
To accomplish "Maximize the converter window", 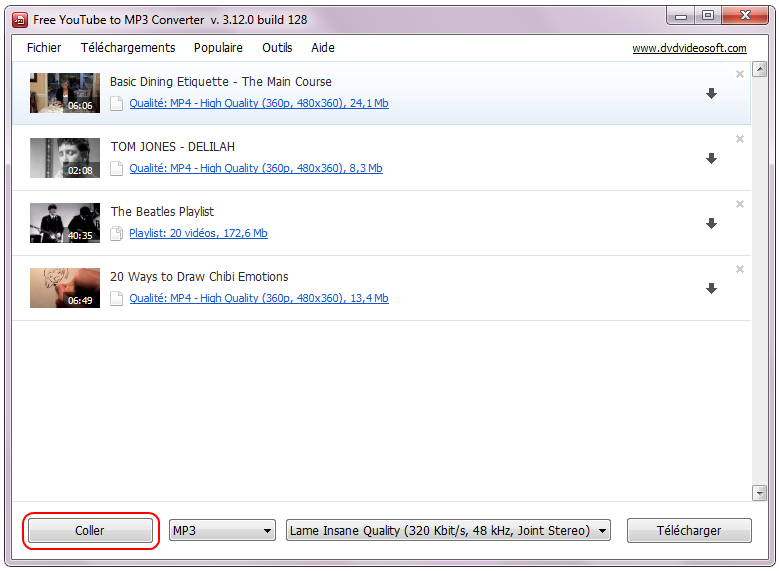I will pos(708,16).
